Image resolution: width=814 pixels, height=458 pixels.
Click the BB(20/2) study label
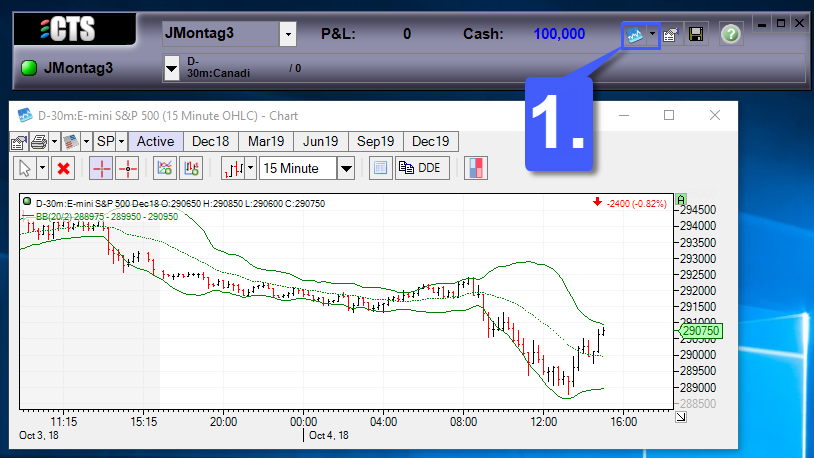click(x=106, y=217)
